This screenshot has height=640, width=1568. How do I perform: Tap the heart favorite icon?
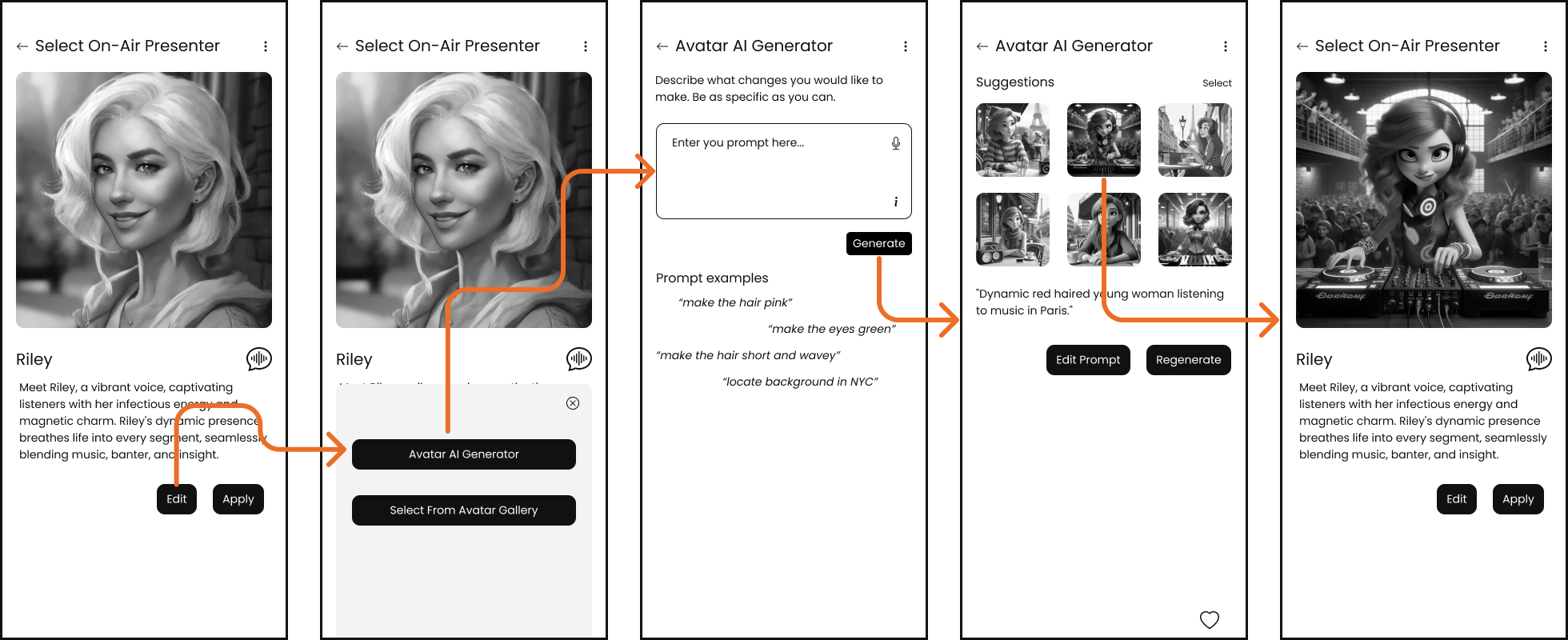[1210, 619]
